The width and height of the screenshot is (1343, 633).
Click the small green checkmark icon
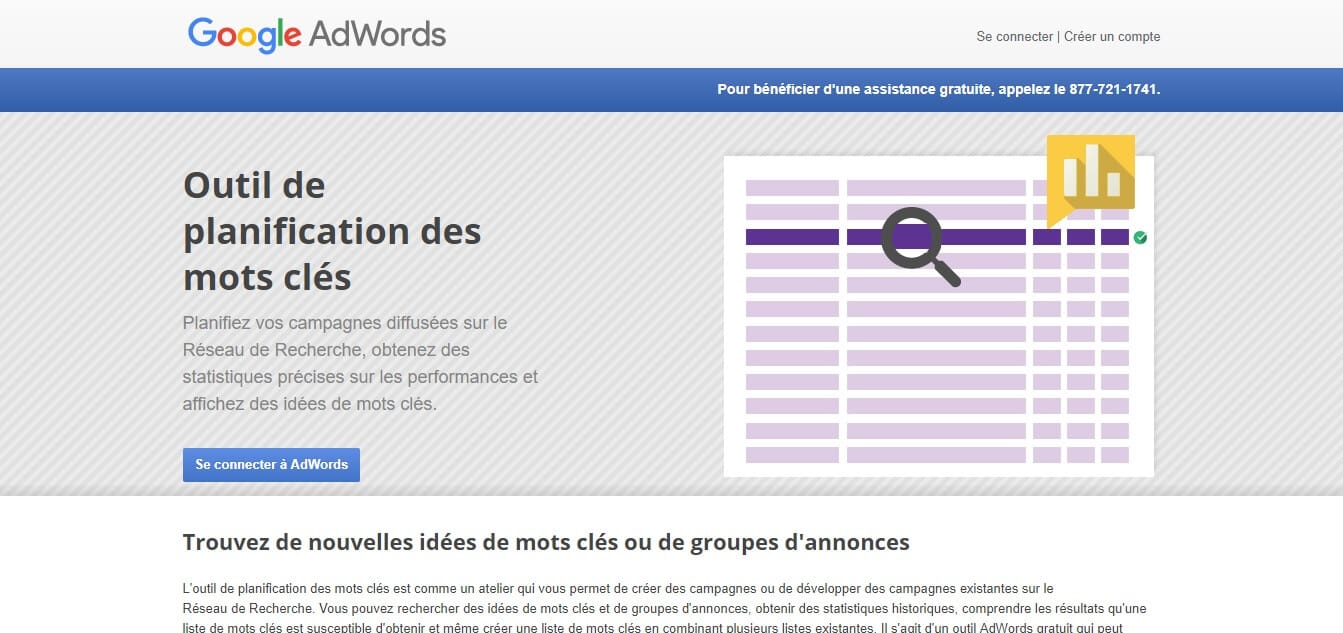[1140, 237]
